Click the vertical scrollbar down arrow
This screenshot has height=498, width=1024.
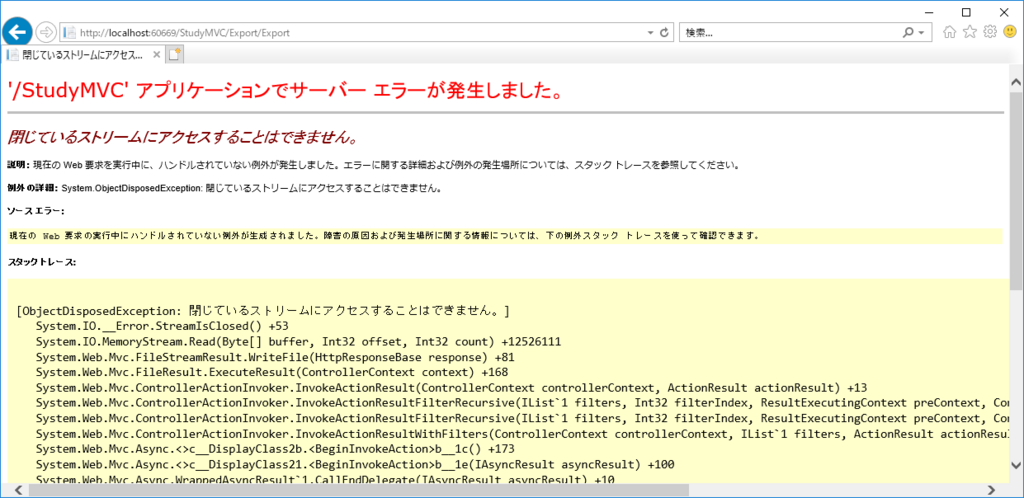pos(1016,465)
